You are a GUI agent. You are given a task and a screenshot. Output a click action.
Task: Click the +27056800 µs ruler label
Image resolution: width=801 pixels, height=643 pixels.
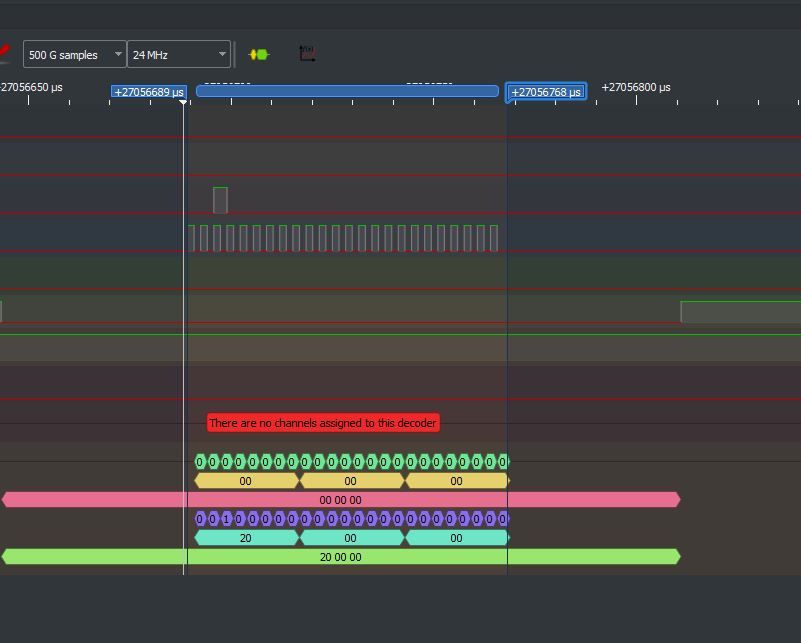635,87
